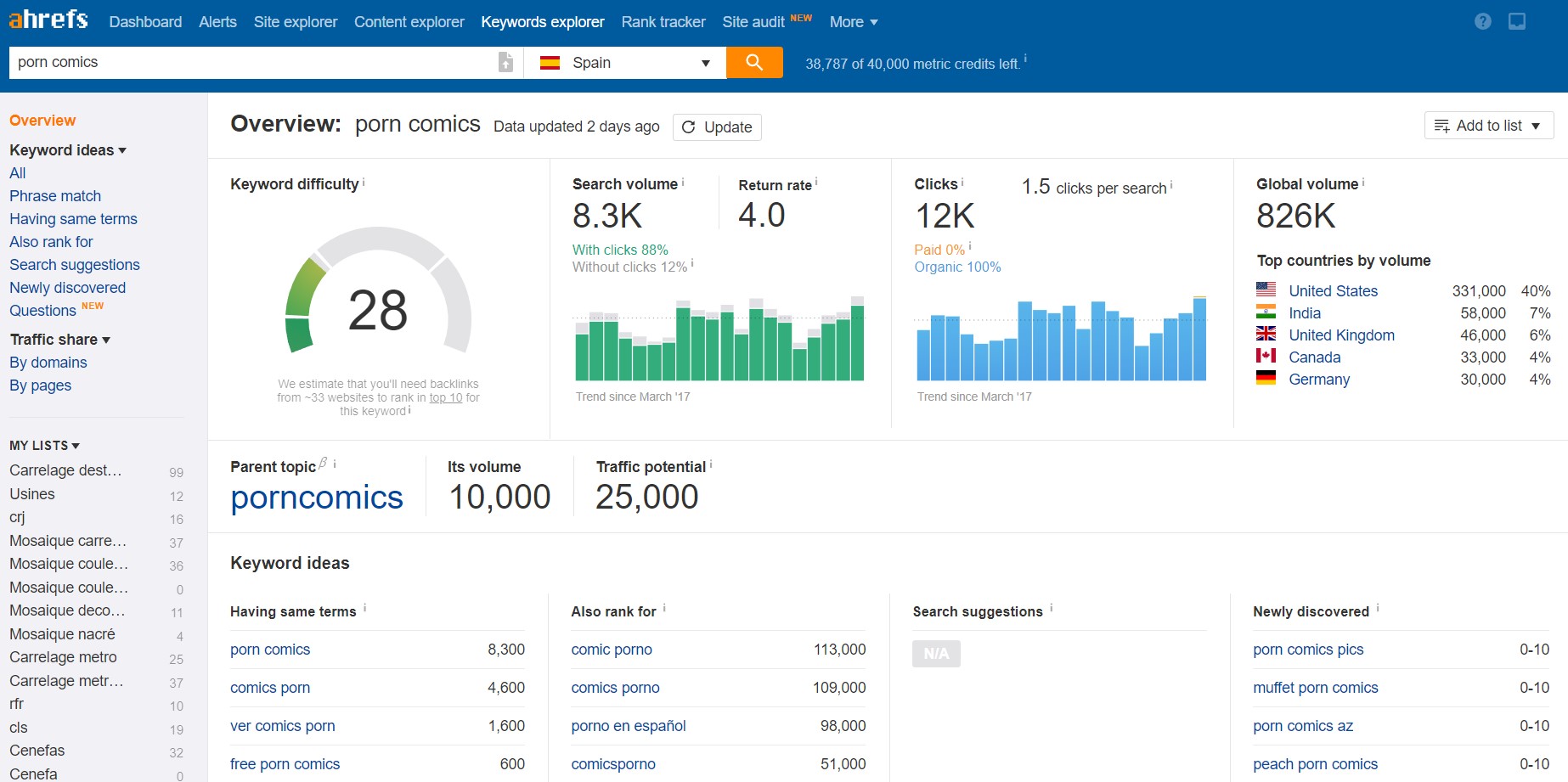This screenshot has height=782, width=1568.
Task: Click the Update refresh icon
Action: (689, 127)
